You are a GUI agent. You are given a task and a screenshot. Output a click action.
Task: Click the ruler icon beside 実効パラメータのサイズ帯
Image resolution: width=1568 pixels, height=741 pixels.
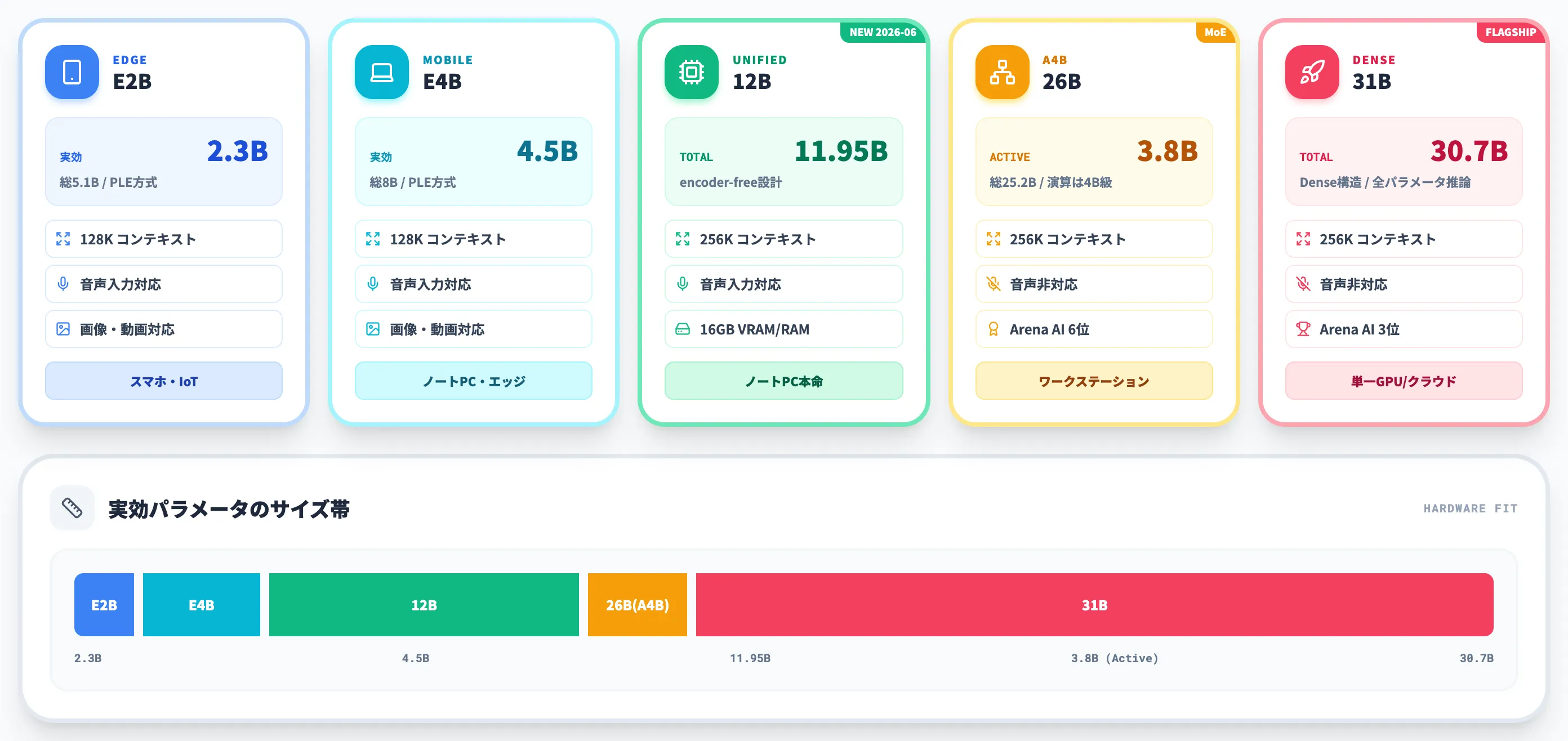72,507
